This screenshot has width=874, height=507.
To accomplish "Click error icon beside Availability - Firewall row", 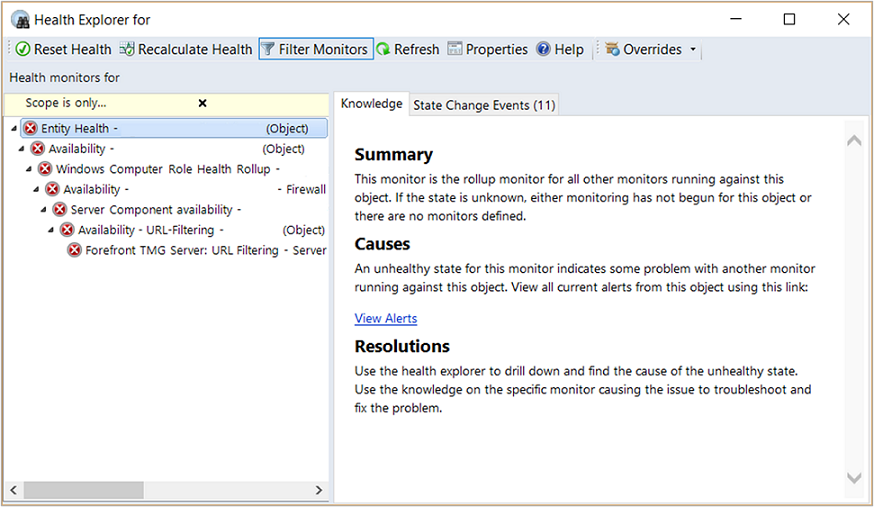I will tap(52, 189).
